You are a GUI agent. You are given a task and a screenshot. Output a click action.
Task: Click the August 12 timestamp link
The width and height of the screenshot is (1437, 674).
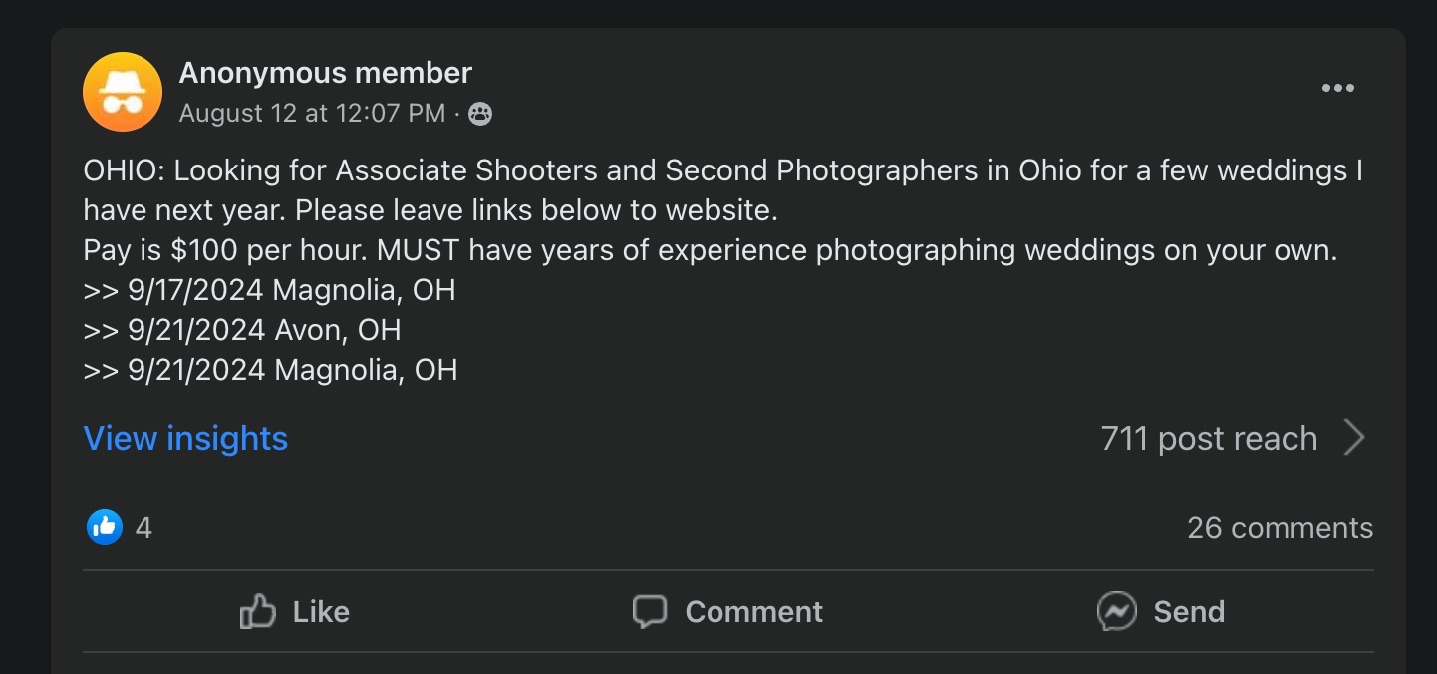point(311,113)
